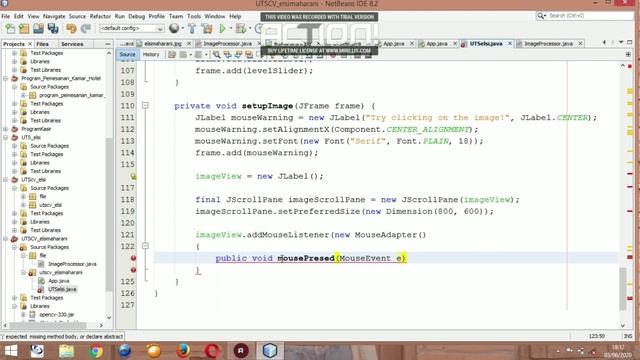Click the Clean and Build Project icon
The image size is (640, 360).
[207, 29]
